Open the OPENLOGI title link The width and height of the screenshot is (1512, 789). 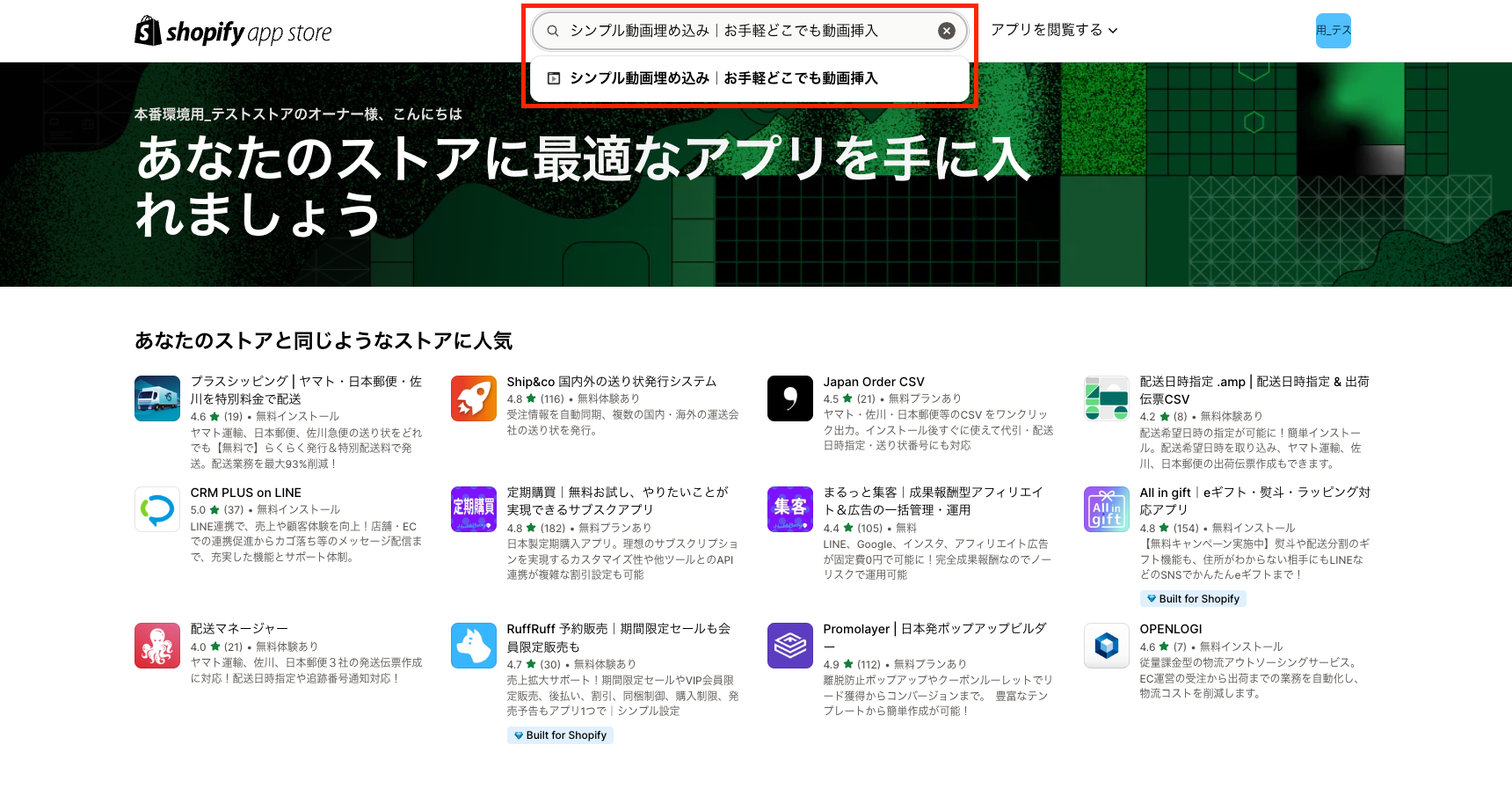(x=1171, y=629)
